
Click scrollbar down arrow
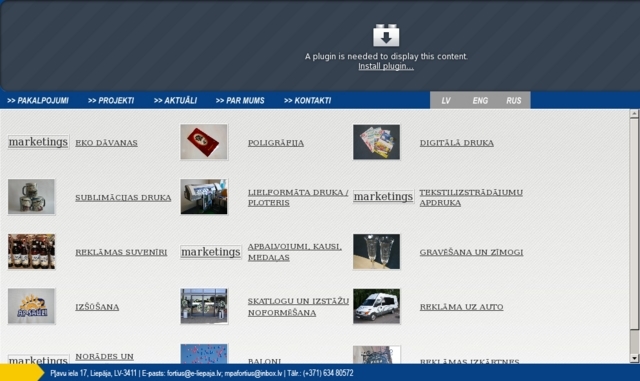[x=633, y=359]
